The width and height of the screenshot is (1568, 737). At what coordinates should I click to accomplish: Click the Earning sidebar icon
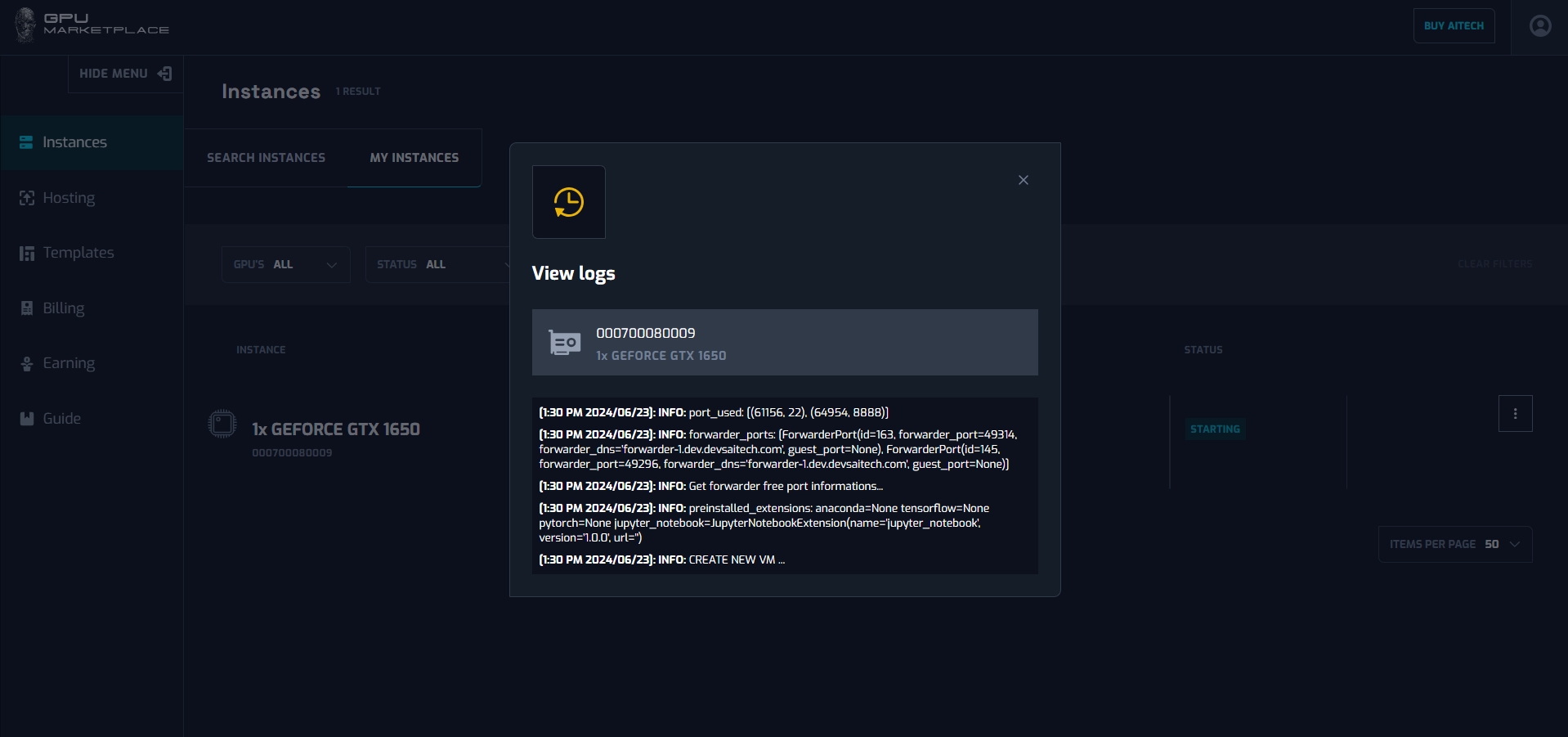26,363
